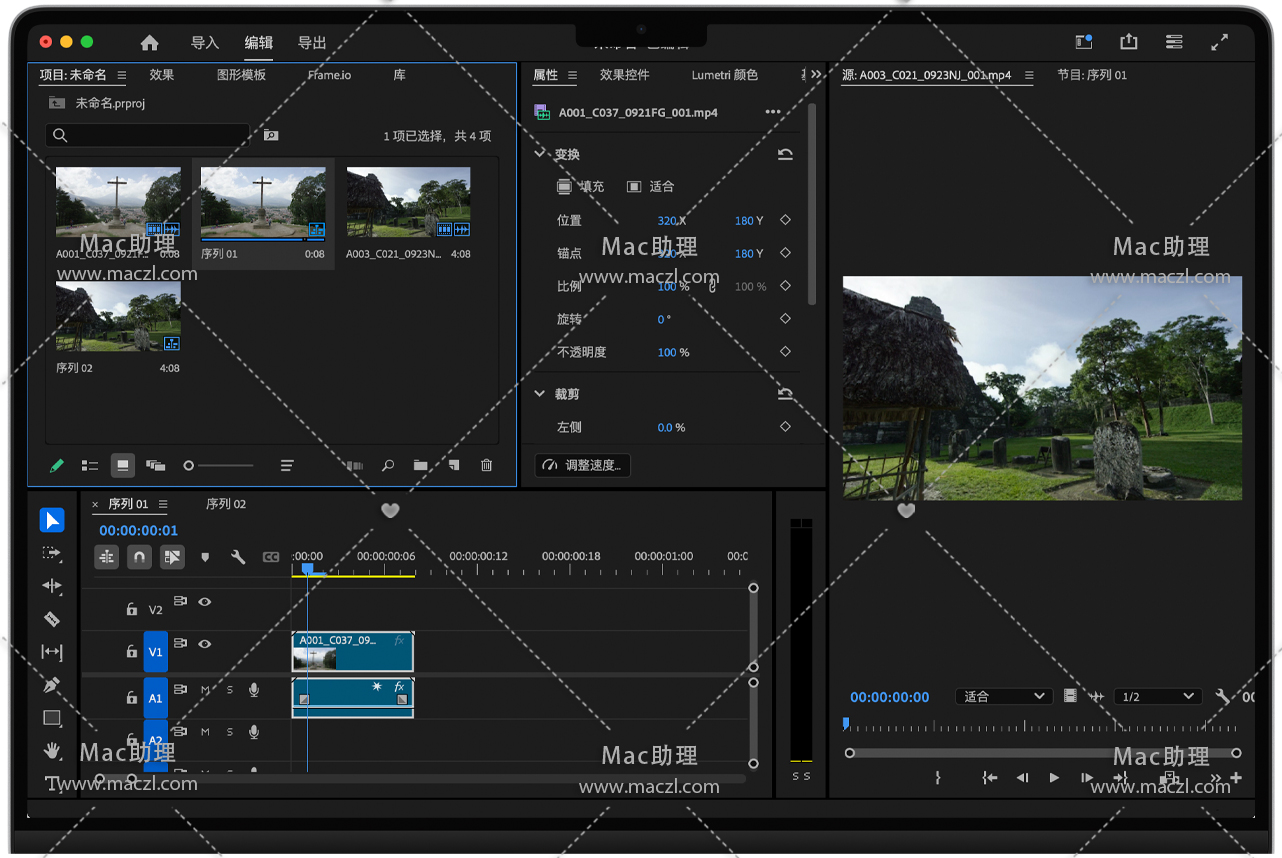Switch to the 导出 tab
The image size is (1282, 858).
click(312, 43)
